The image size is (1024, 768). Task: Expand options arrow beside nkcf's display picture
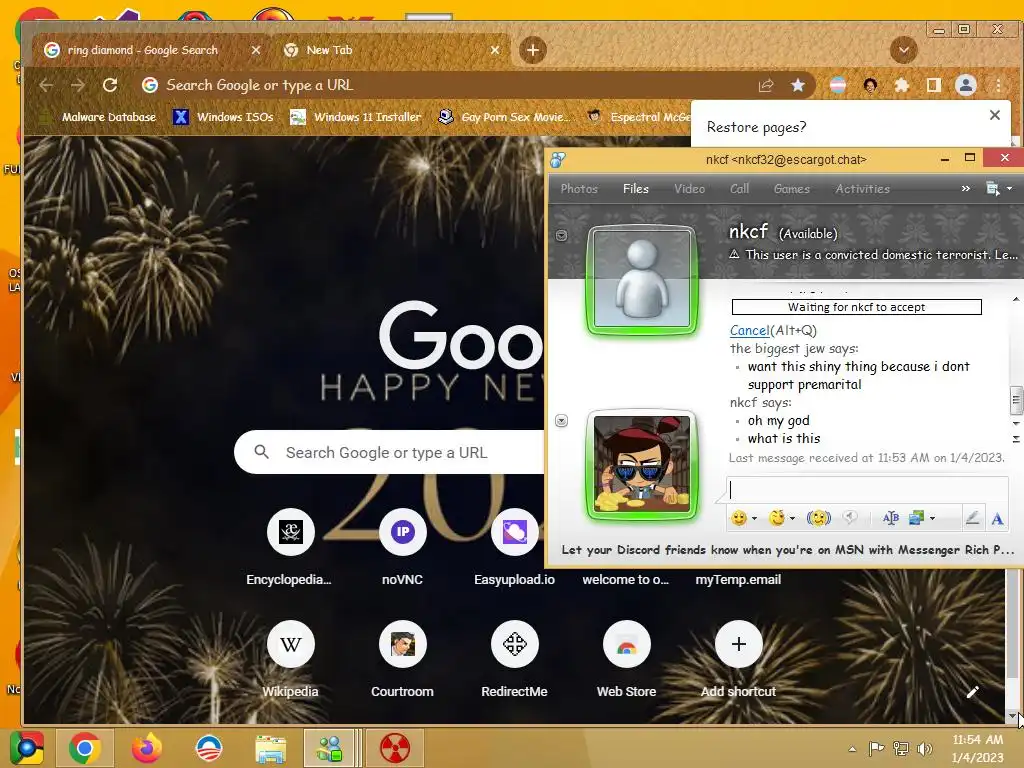click(561, 235)
